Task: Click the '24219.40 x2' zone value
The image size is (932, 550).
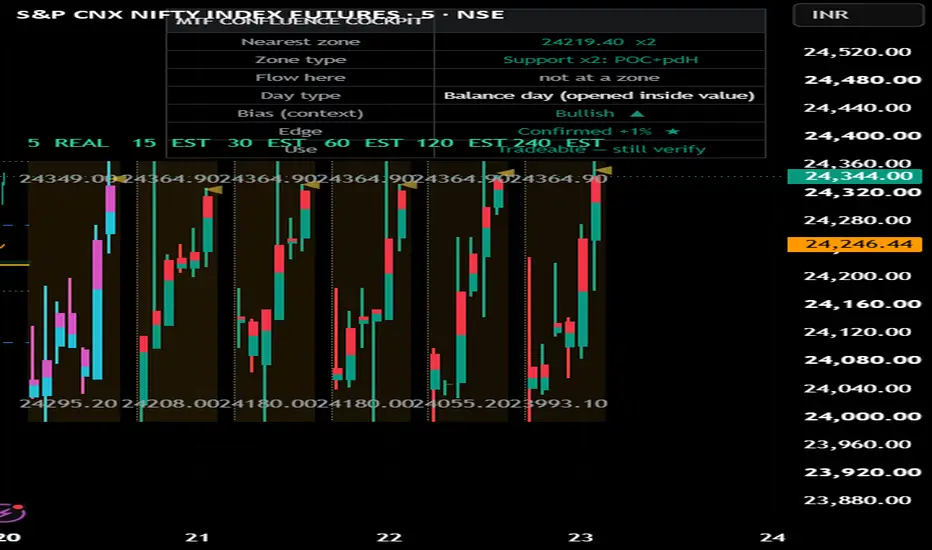Action: [599, 42]
